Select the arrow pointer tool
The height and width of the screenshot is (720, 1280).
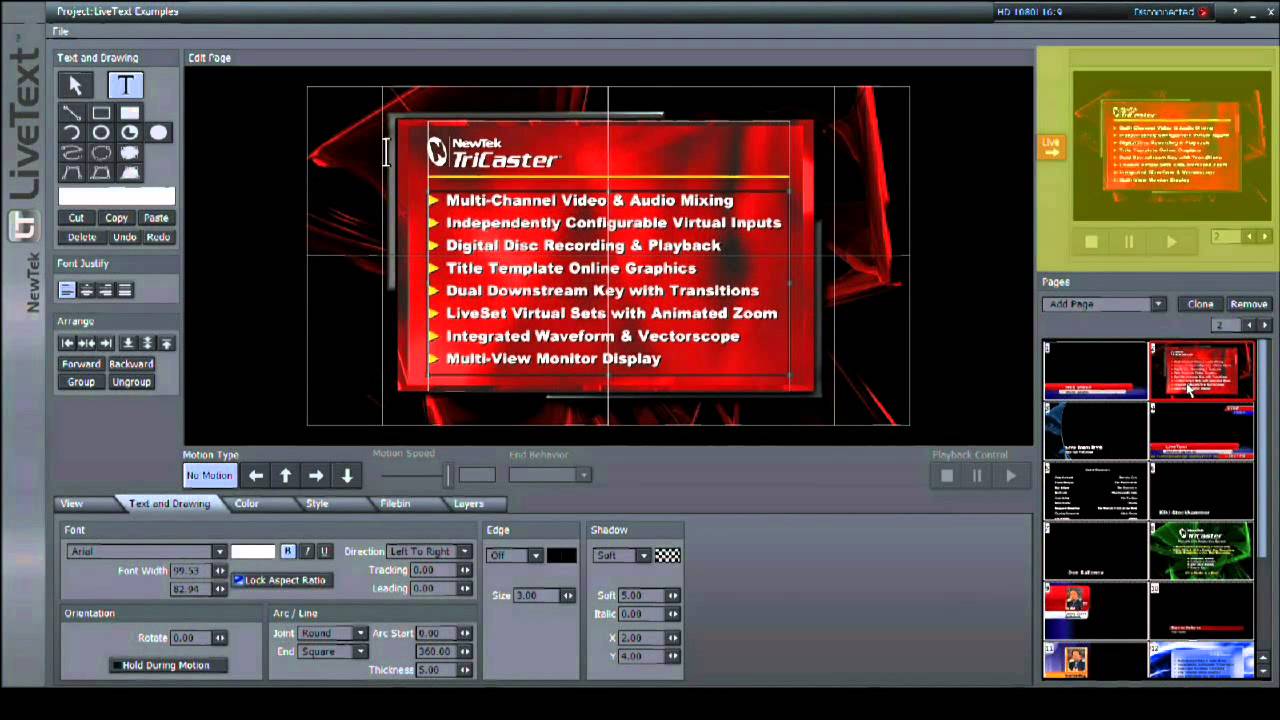tap(75, 86)
